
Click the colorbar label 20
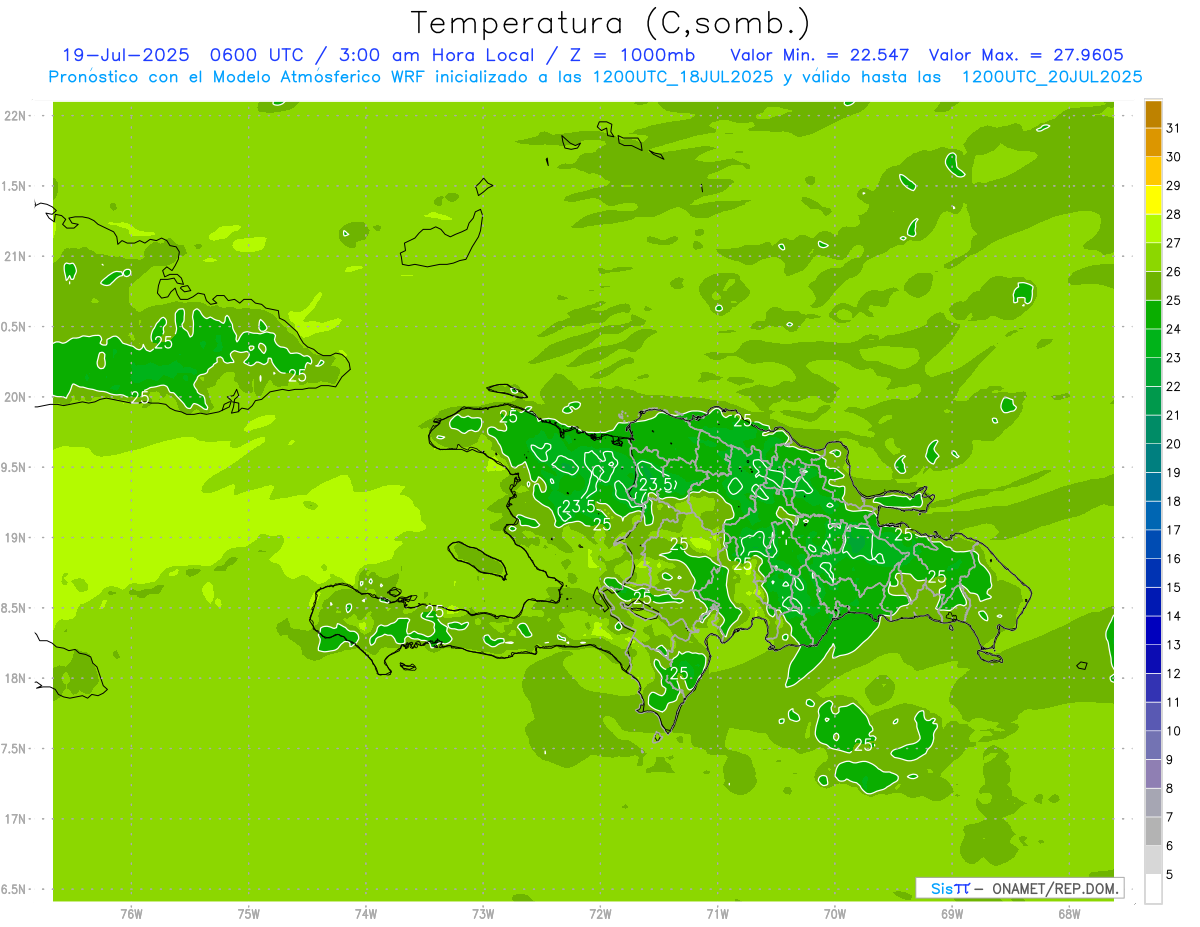(1174, 444)
